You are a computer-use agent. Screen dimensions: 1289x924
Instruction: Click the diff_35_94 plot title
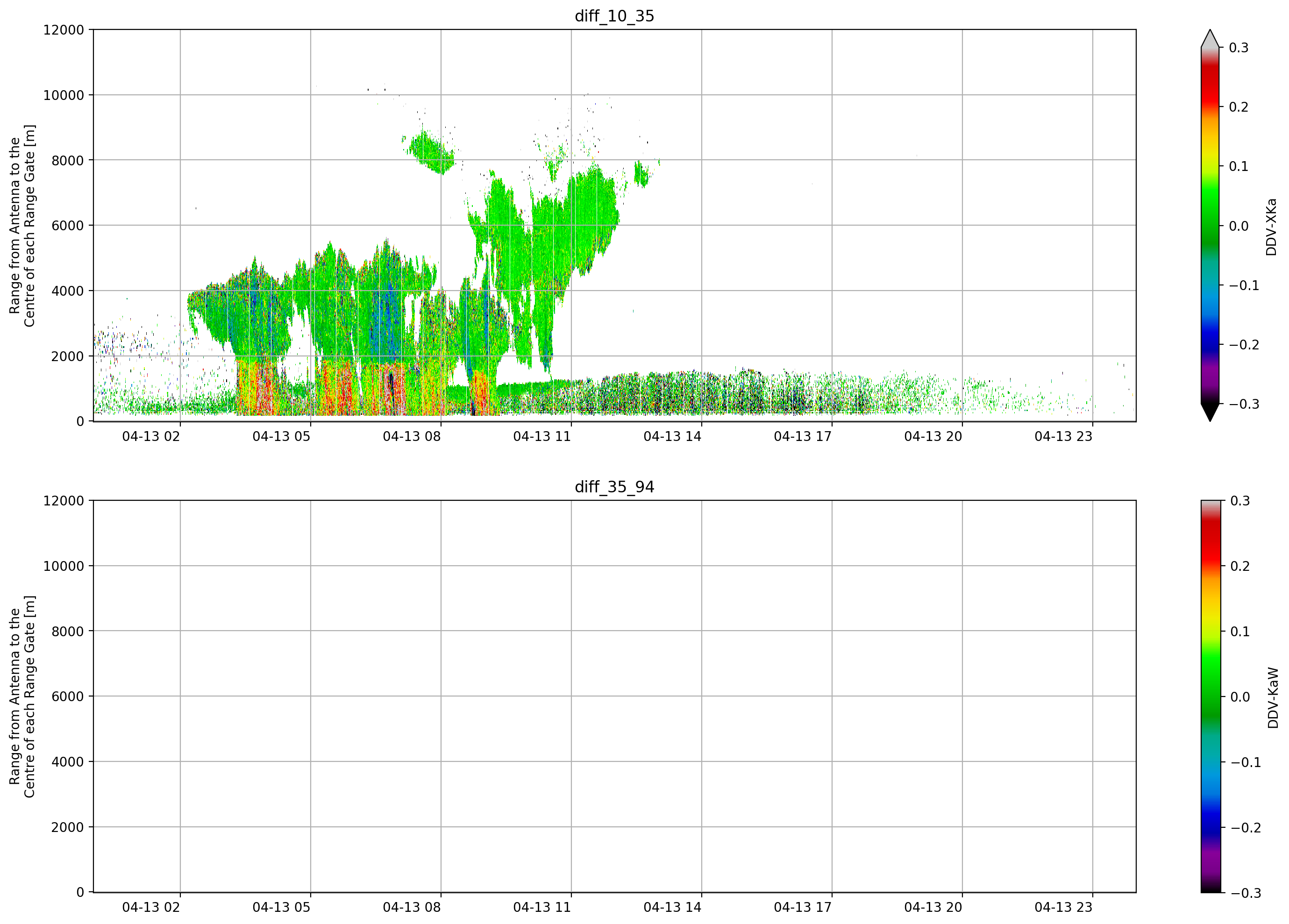tap(614, 487)
